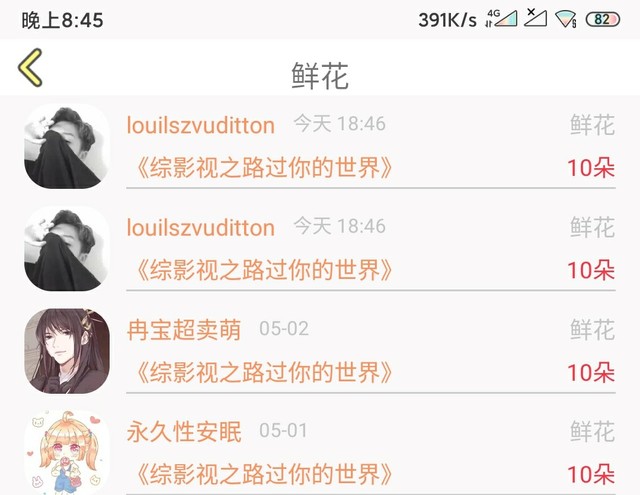Image resolution: width=640 pixels, height=495 pixels.
Task: Open second louilszvuditton username link
Action: 200,227
